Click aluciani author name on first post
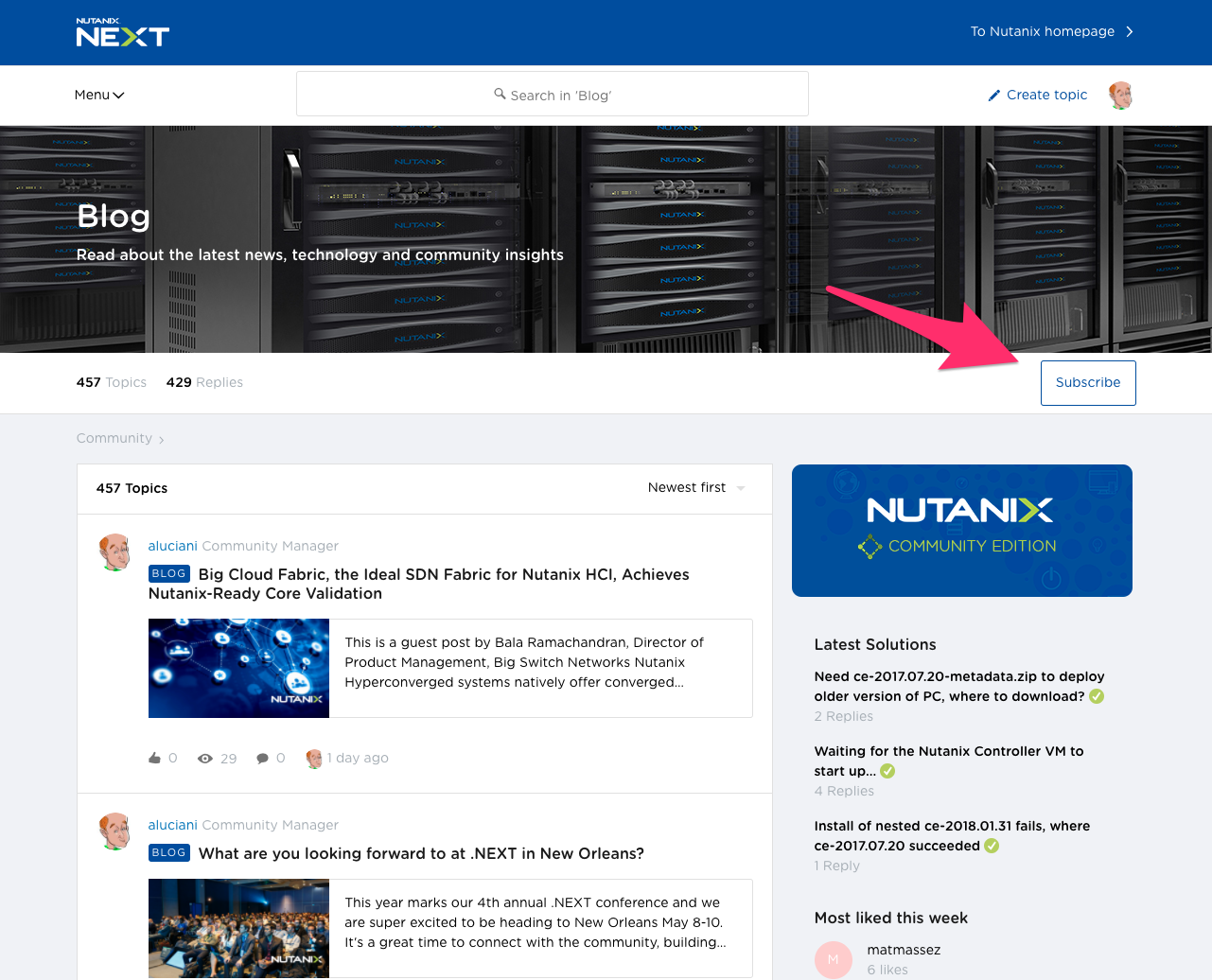Screen dimensions: 1212x980 (172, 546)
